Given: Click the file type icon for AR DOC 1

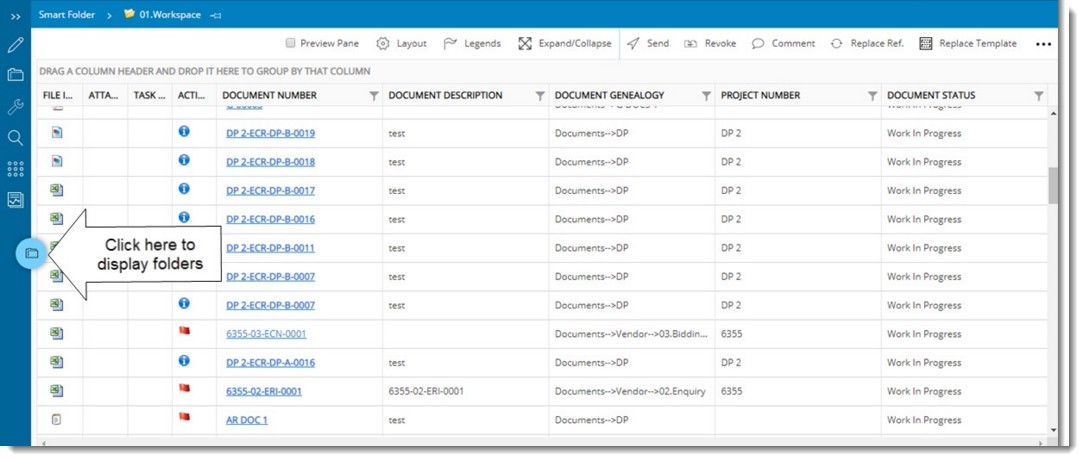Looking at the screenshot, I should [57, 419].
